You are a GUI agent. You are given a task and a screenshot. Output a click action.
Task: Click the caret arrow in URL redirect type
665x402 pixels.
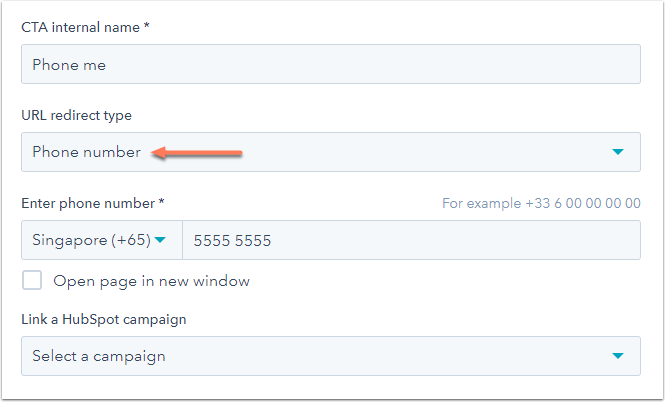click(x=618, y=152)
